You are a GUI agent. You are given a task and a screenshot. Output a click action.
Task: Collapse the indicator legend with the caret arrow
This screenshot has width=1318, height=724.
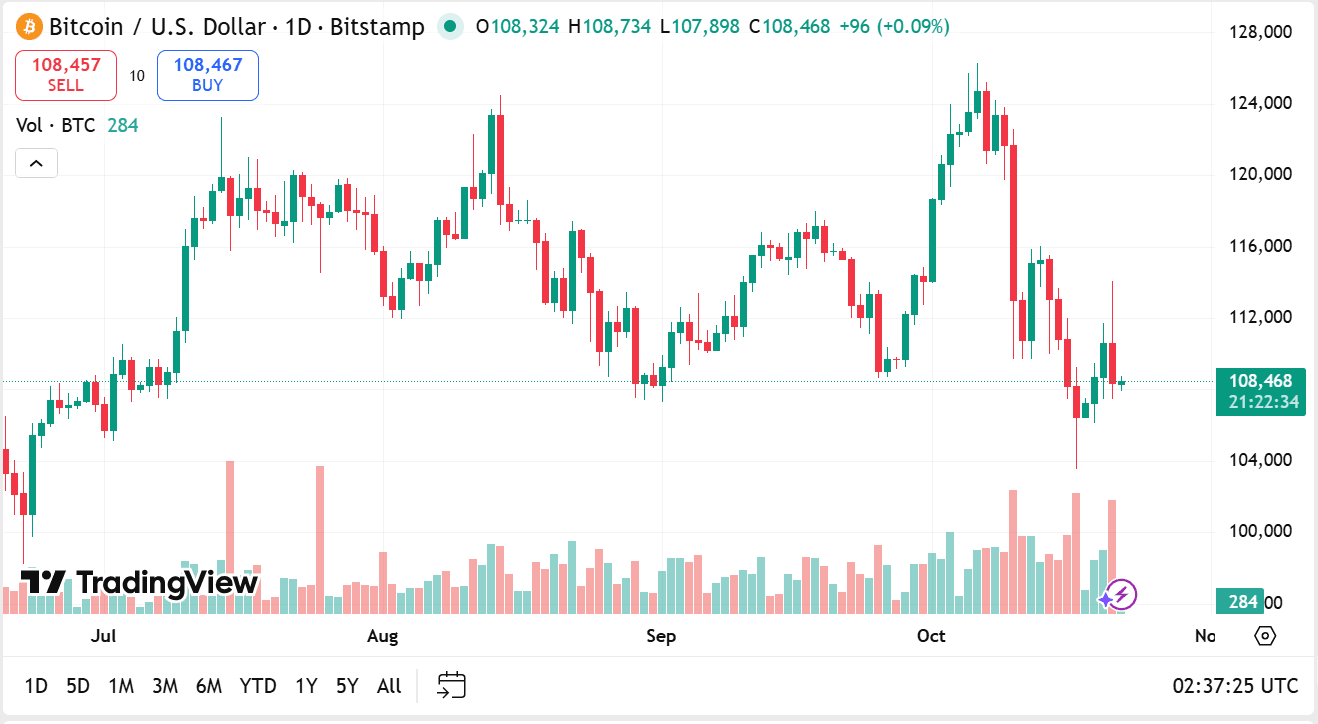coord(36,163)
